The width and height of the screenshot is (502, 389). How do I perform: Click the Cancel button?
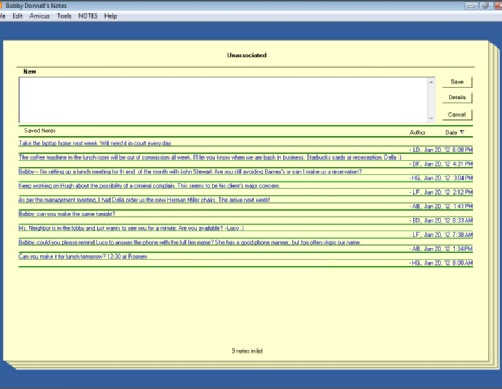pyautogui.click(x=457, y=115)
